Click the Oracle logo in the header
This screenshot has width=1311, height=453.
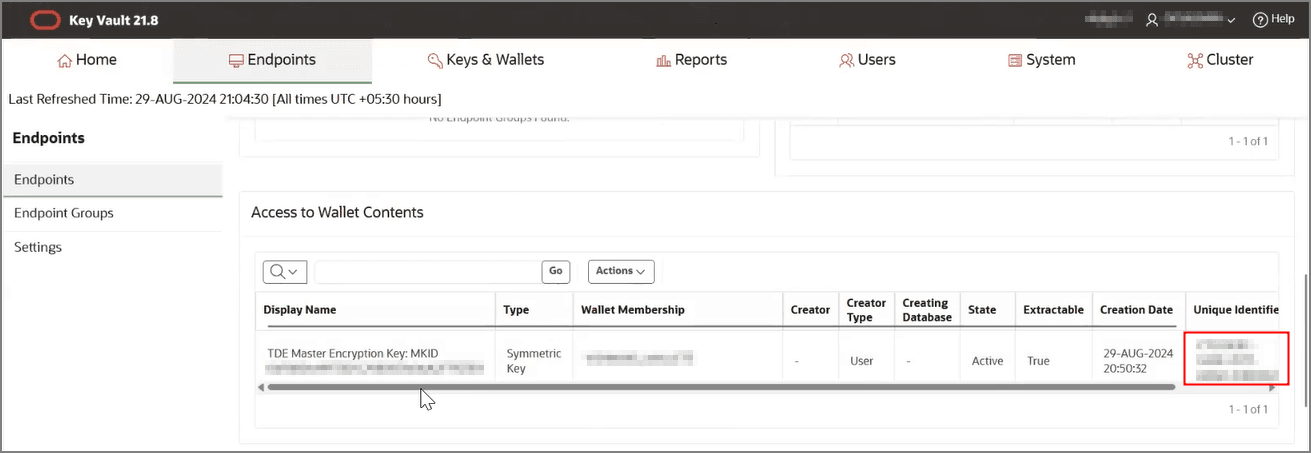(x=44, y=19)
